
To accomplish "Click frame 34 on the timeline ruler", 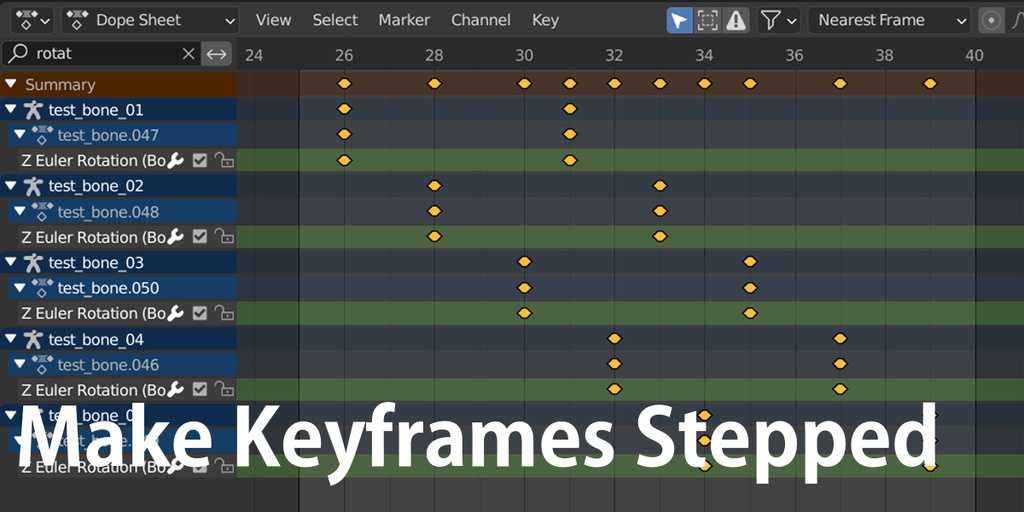I will click(x=704, y=56).
